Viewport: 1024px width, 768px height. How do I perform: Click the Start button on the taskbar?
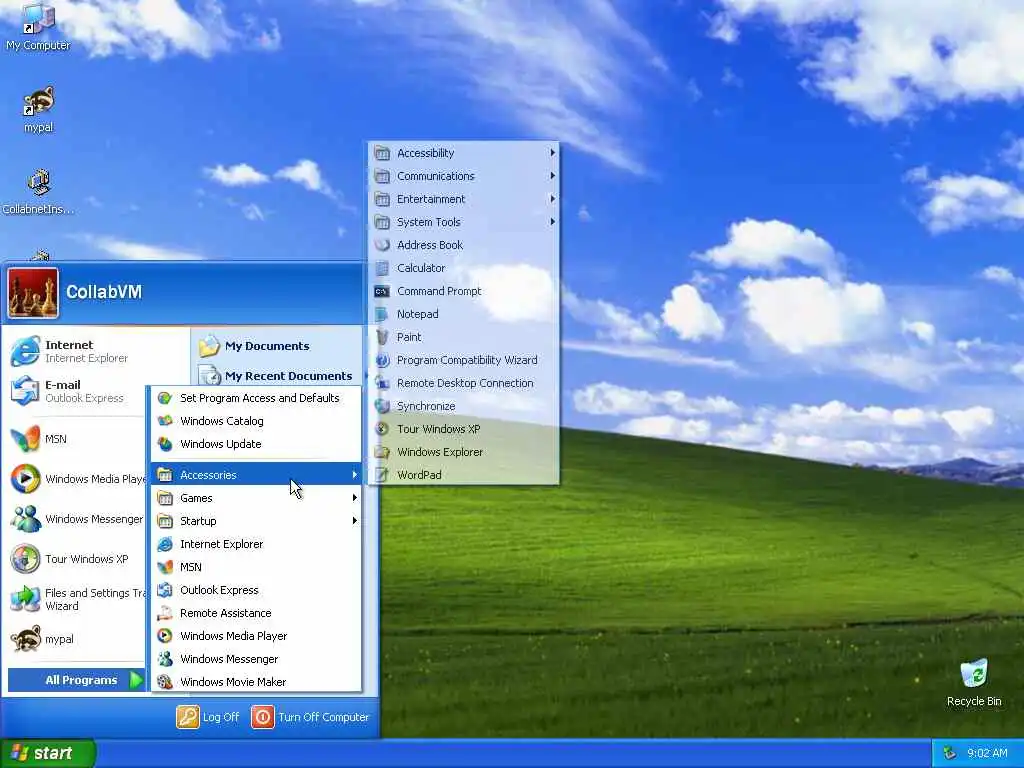(47, 753)
